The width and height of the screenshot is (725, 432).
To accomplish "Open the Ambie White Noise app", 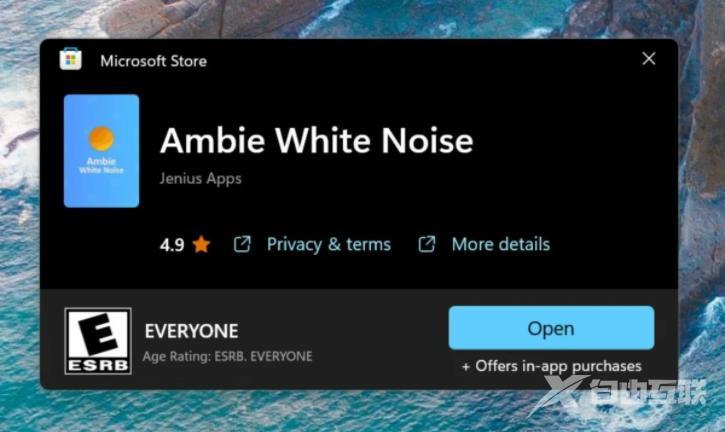I will point(551,328).
